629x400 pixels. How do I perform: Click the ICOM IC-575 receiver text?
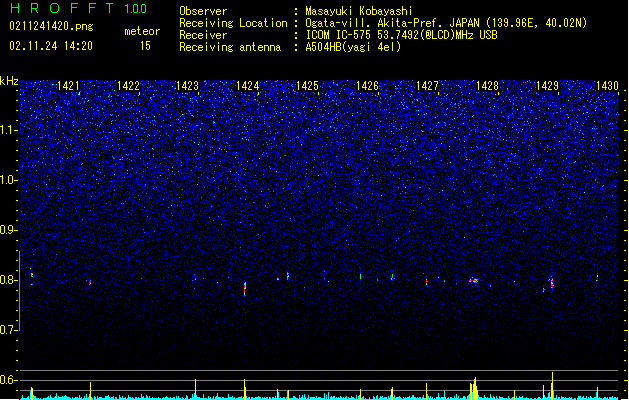point(401,35)
